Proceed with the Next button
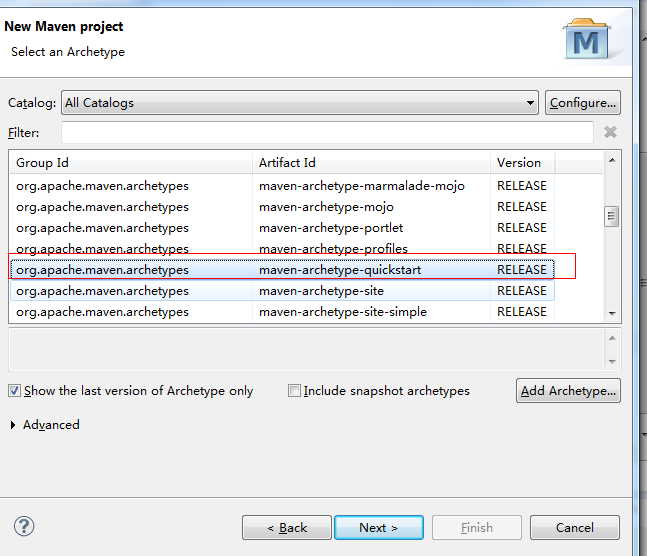The width and height of the screenshot is (647, 556). (x=379, y=527)
